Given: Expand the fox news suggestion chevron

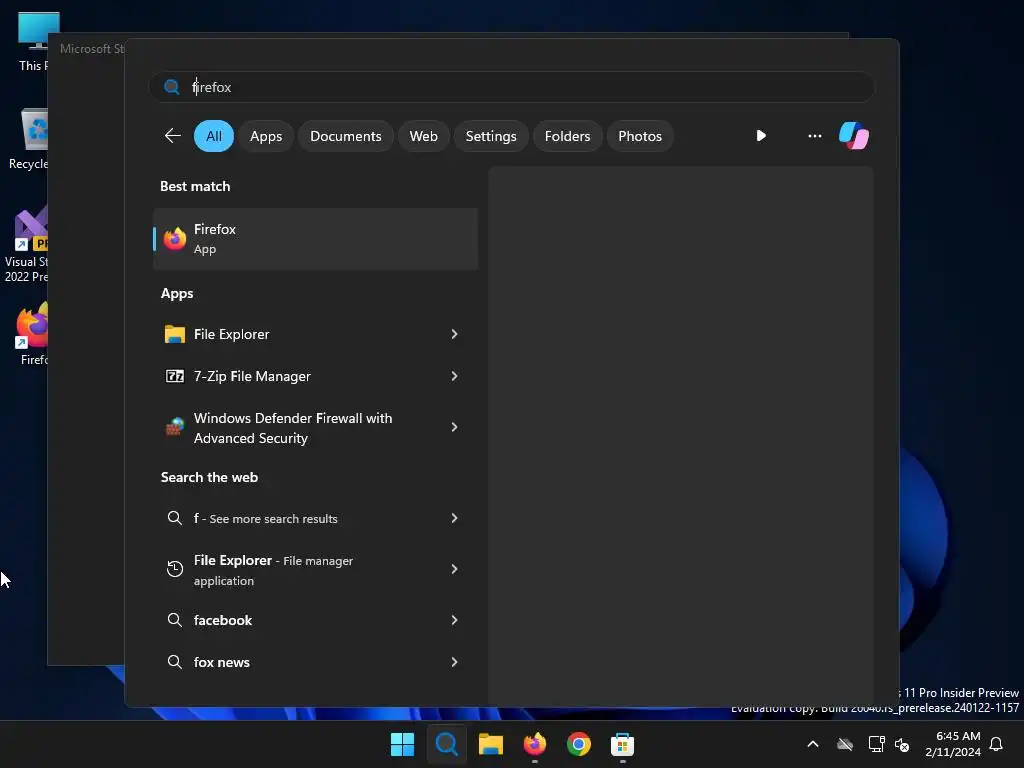Looking at the screenshot, I should point(455,662).
